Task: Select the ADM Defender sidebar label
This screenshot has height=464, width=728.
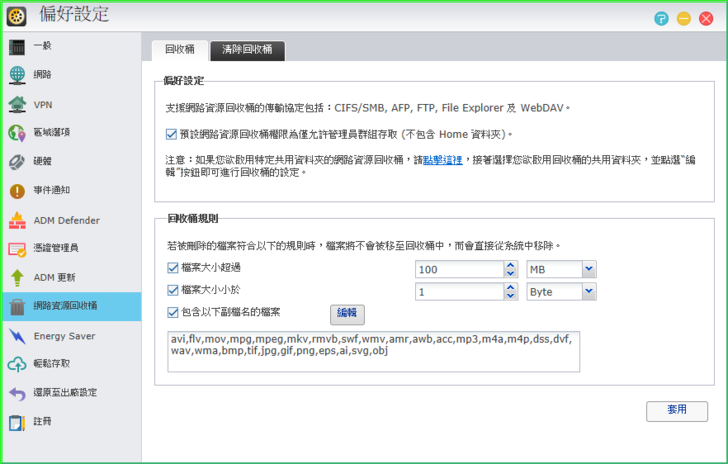Action: click(x=67, y=221)
